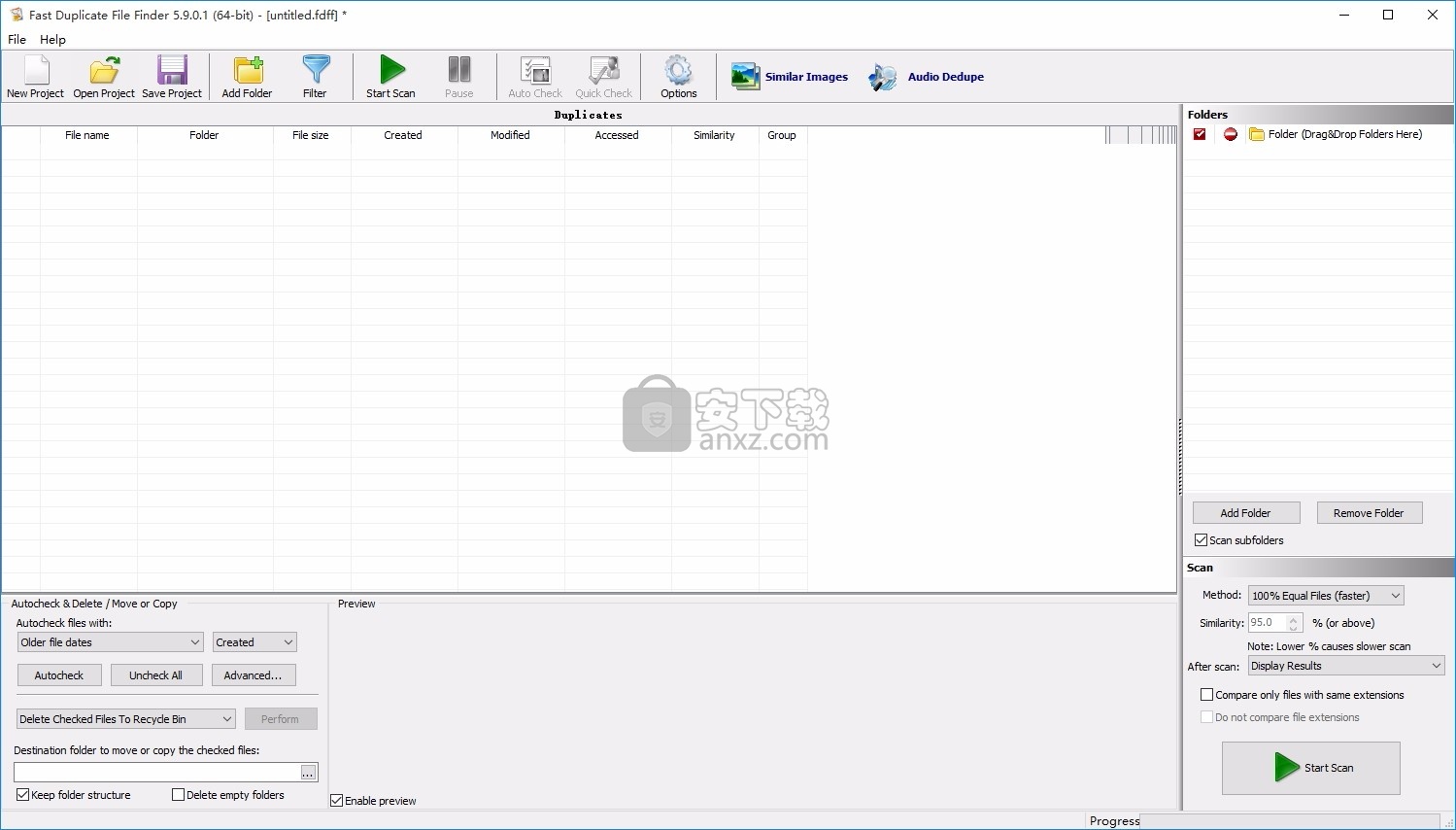The image size is (1456, 830).
Task: Sort by Folder column header
Action: (x=204, y=135)
